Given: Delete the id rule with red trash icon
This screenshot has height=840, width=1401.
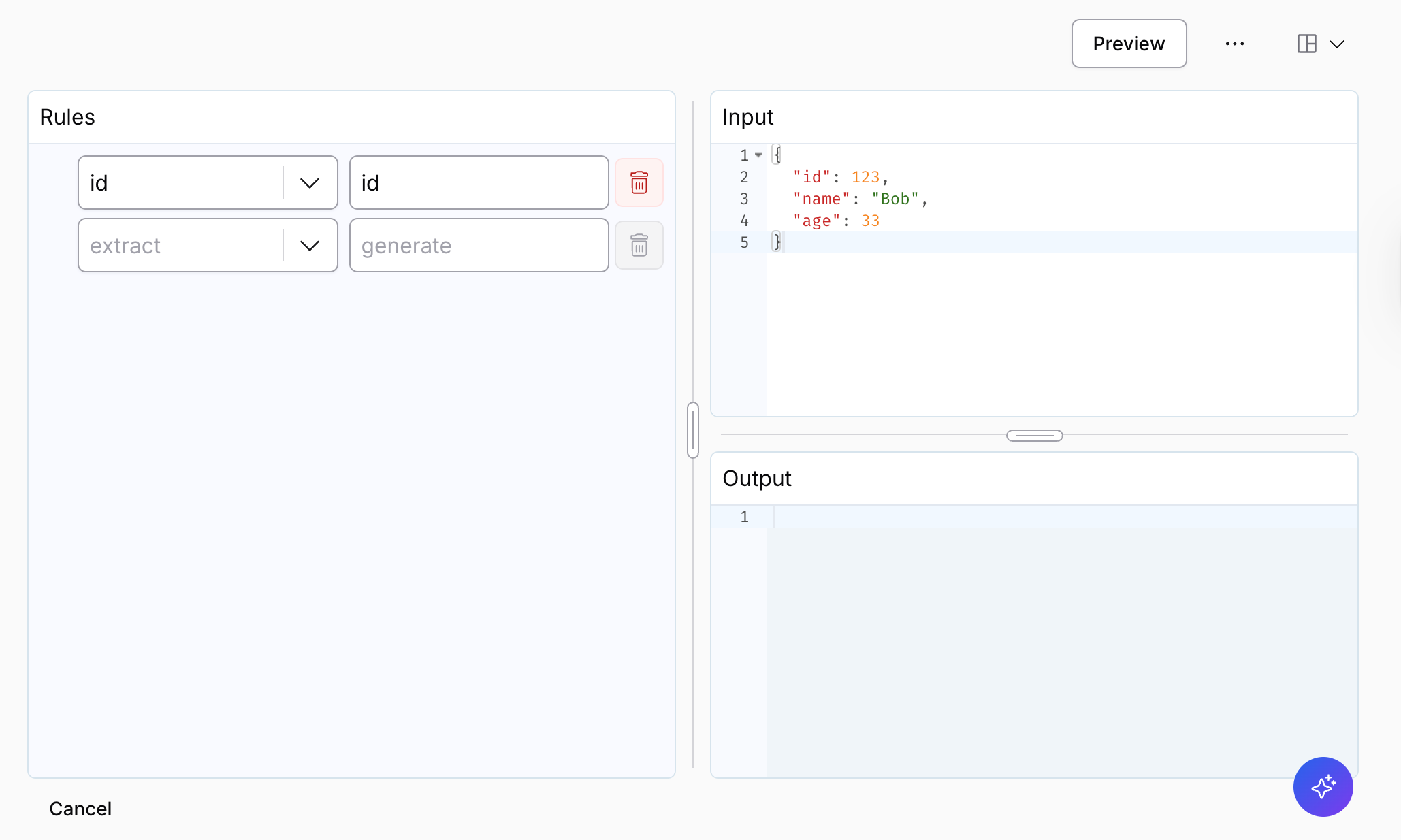Looking at the screenshot, I should pyautogui.click(x=639, y=182).
